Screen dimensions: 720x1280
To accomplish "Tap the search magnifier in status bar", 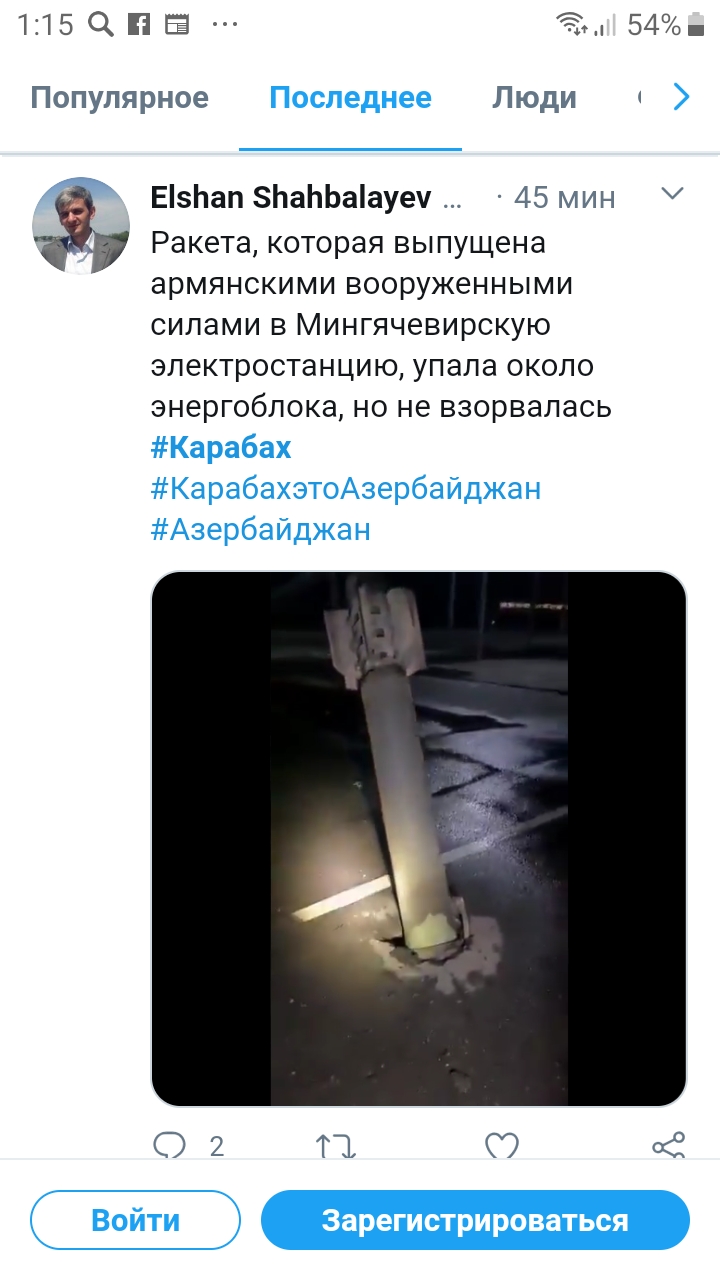I will coord(100,25).
